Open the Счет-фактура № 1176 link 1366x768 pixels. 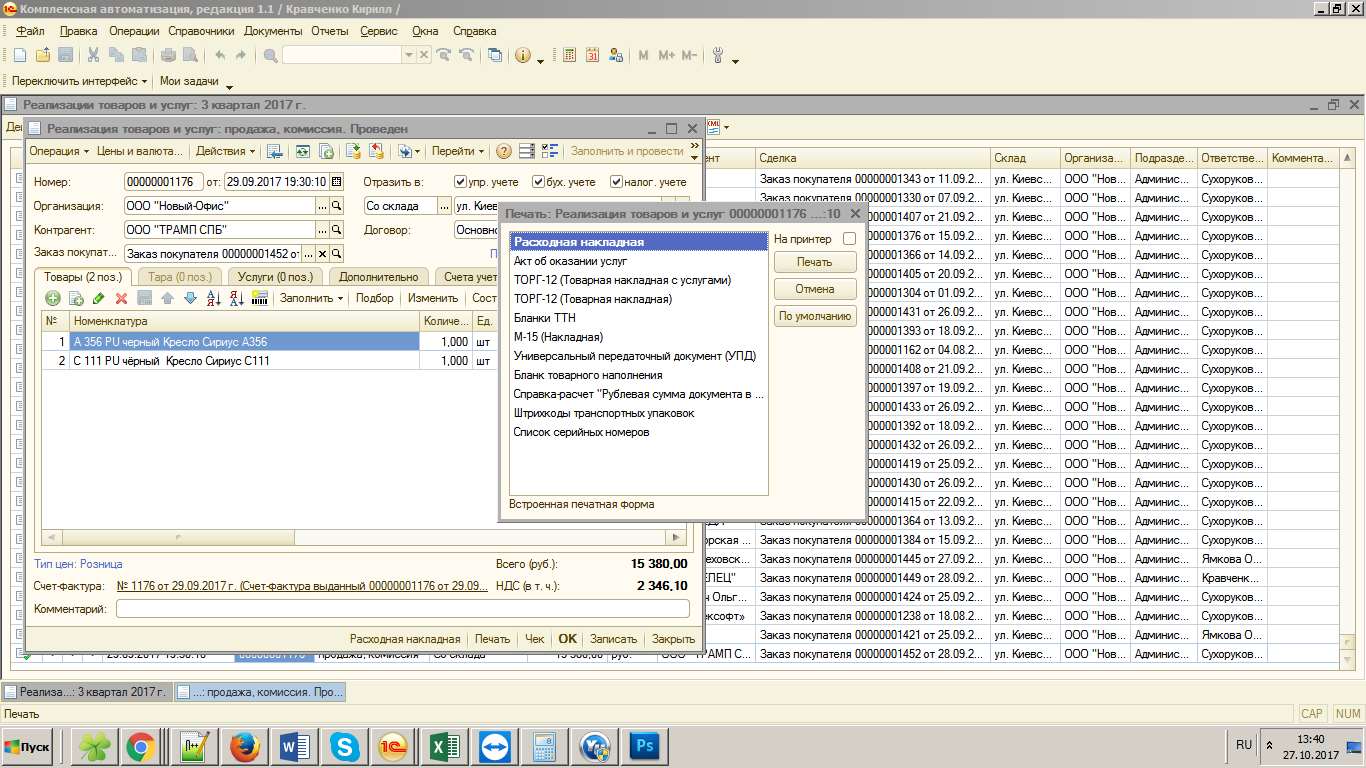302,586
